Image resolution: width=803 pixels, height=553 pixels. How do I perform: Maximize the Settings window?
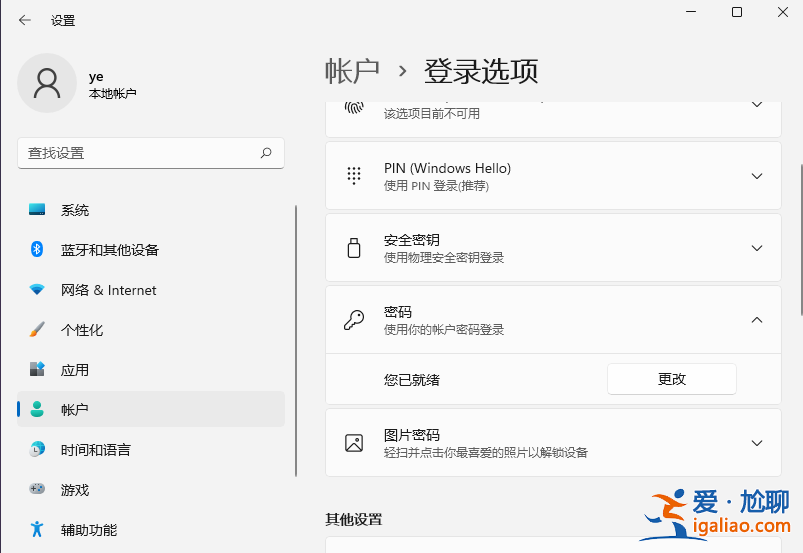click(737, 12)
